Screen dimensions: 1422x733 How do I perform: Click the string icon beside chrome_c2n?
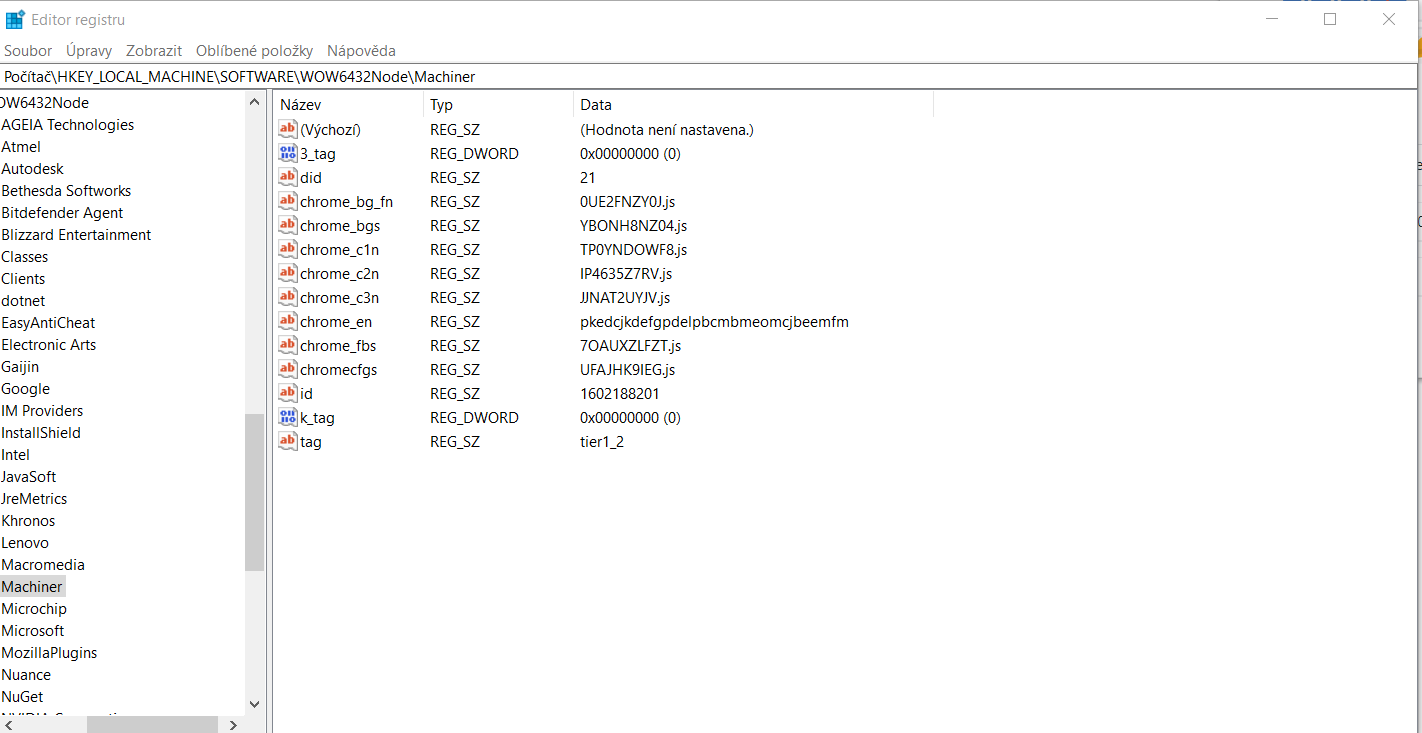288,273
